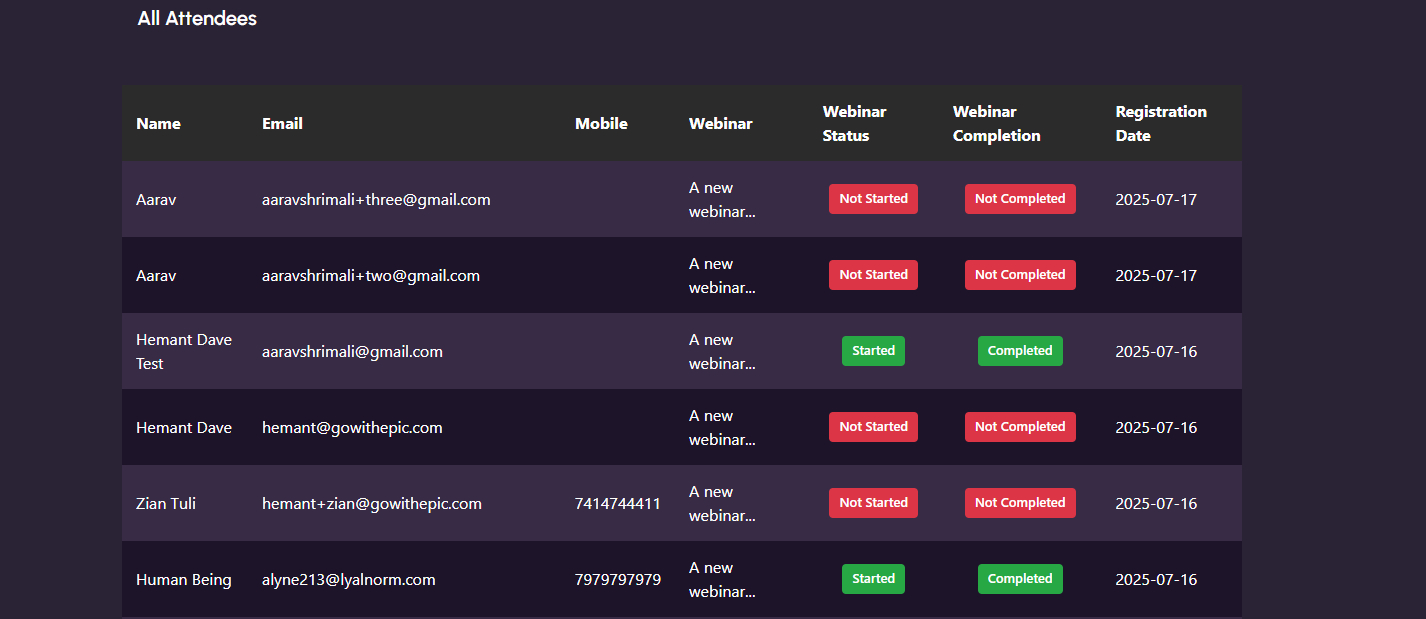The height and width of the screenshot is (619, 1426).
Task: Select mobile number 7414744411
Action: [617, 504]
